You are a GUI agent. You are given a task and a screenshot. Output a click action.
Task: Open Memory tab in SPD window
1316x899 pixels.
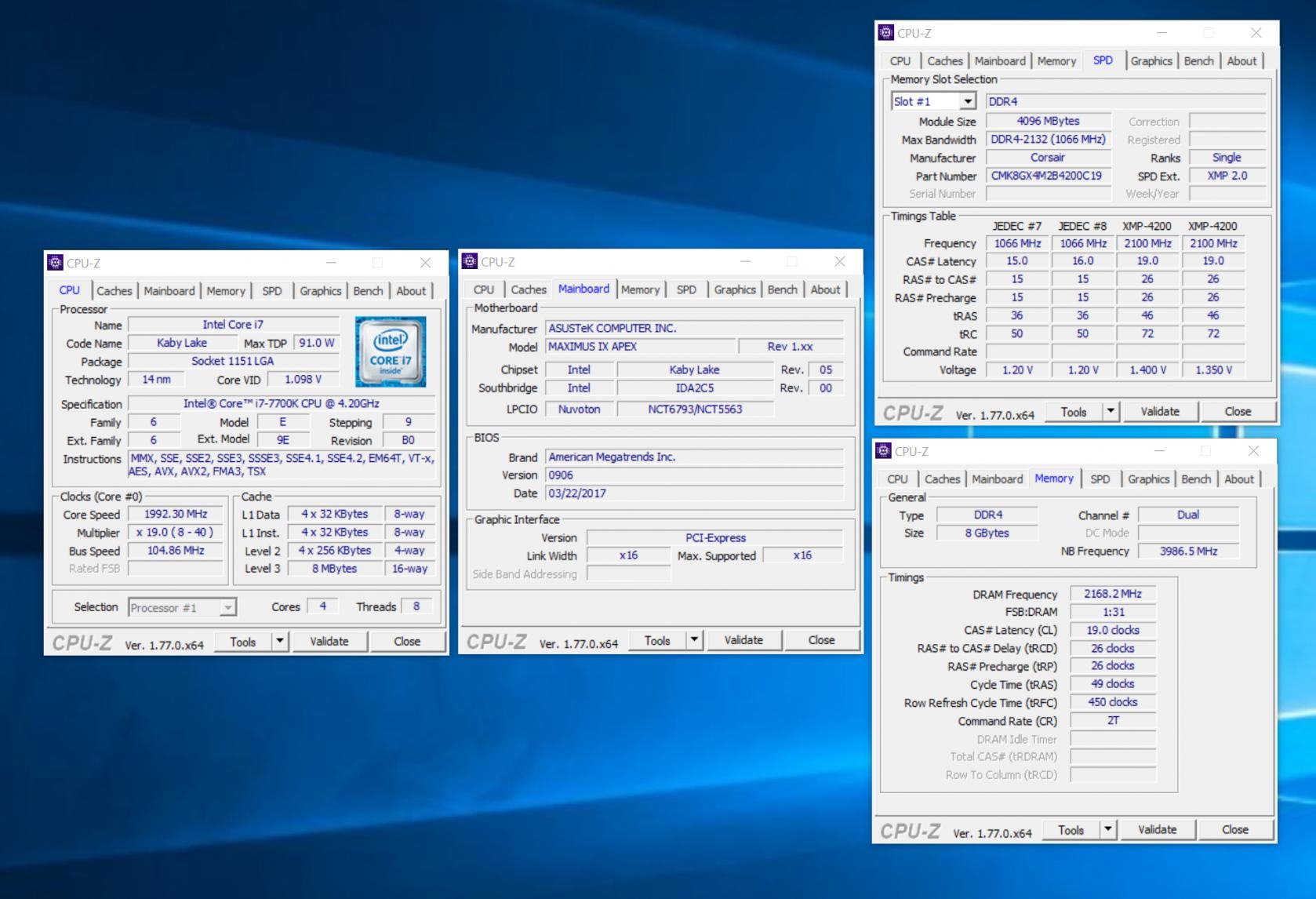pos(1056,60)
